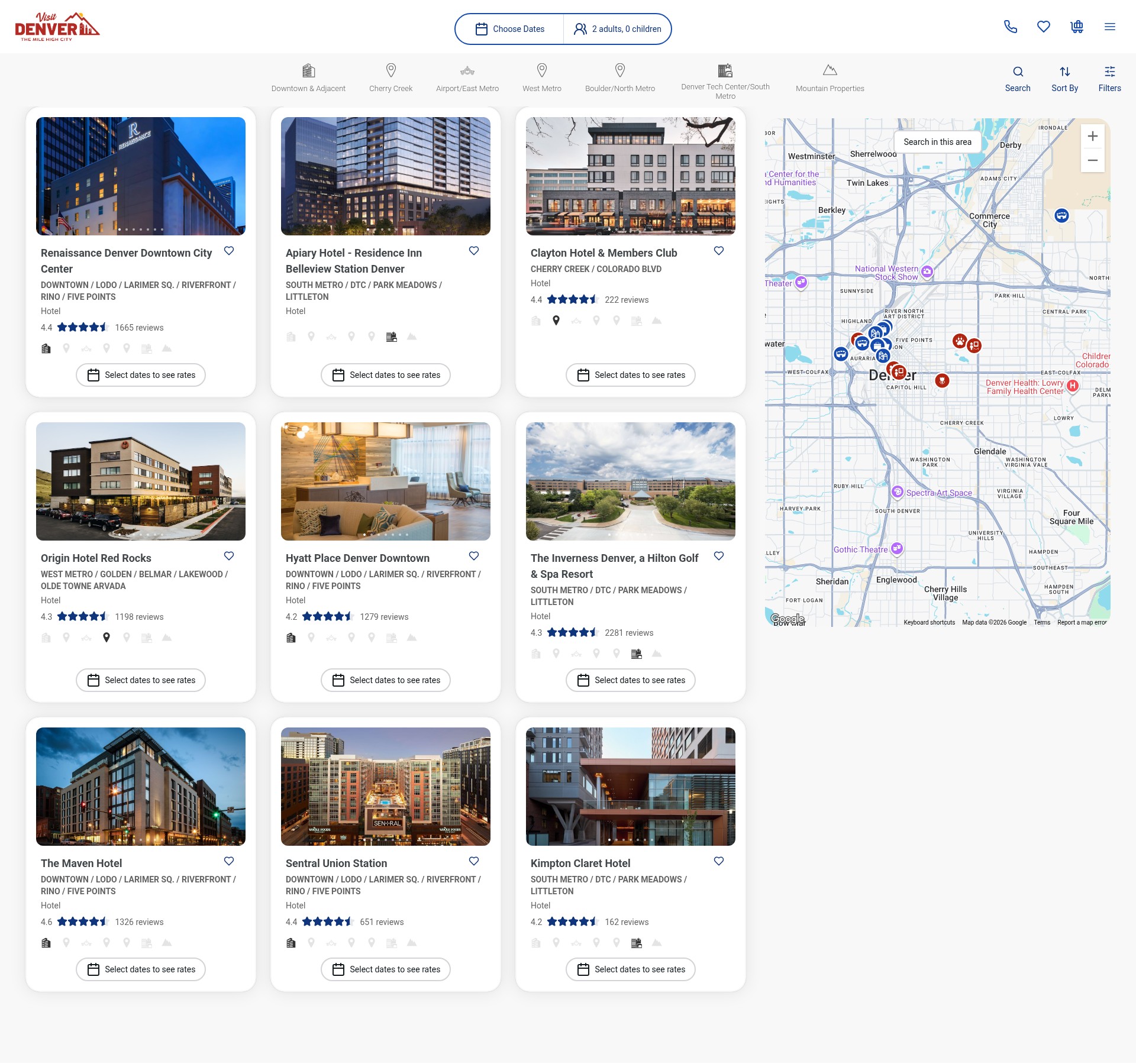The height and width of the screenshot is (1064, 1136).
Task: Select Denver Tech Center/South Metro tab
Action: point(725,82)
